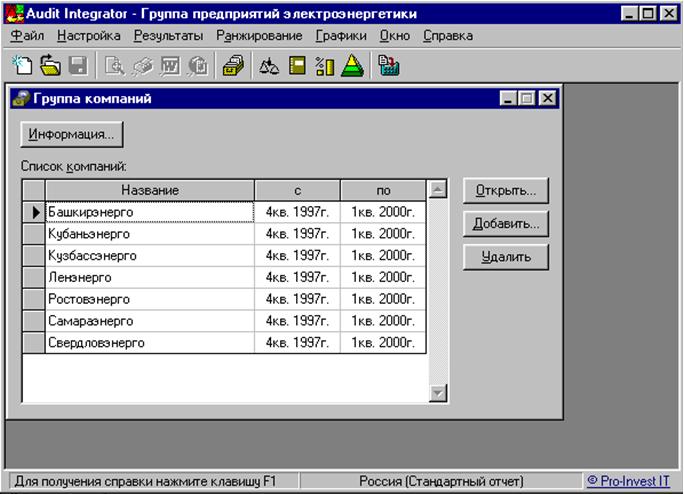Select the Кузбассэнерго row name

[150, 256]
